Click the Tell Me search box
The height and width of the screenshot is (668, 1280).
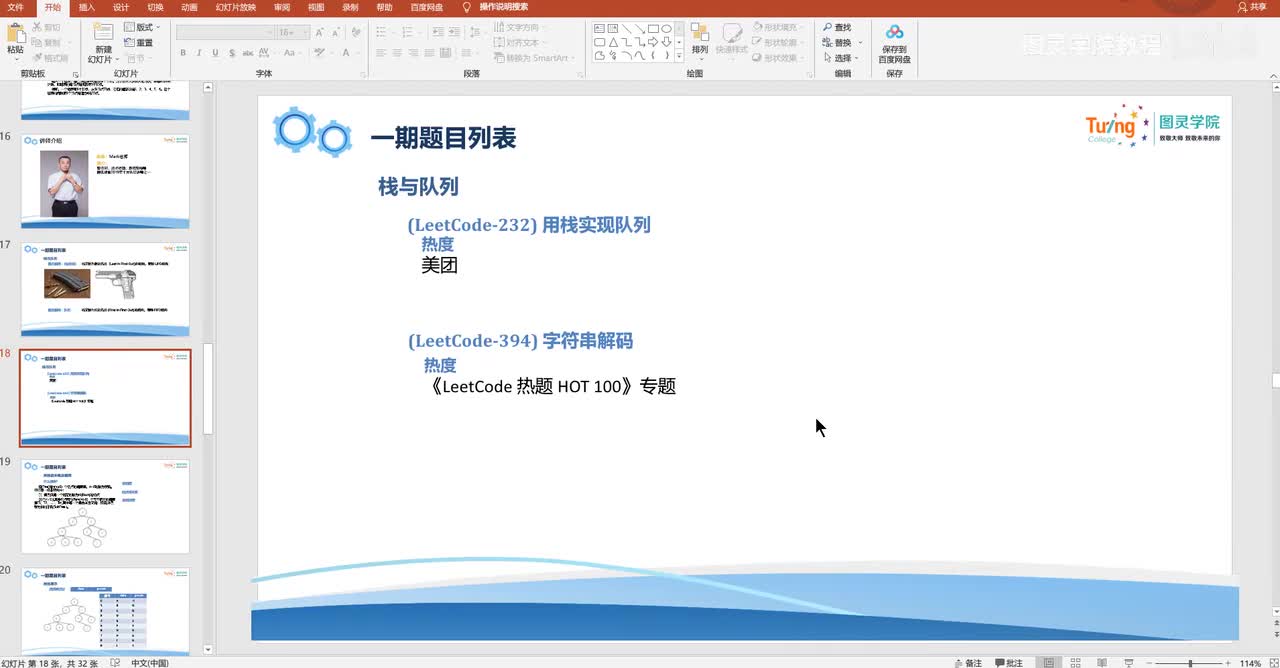click(x=503, y=7)
